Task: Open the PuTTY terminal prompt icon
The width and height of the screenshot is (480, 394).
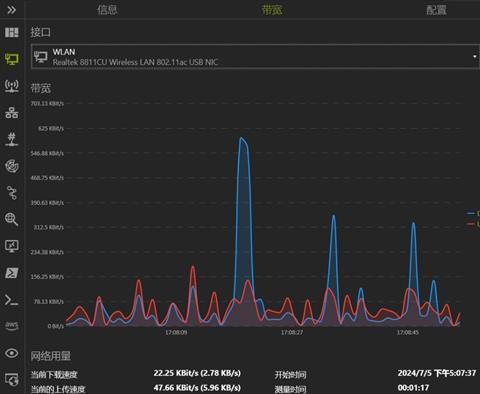Action: click(x=12, y=300)
